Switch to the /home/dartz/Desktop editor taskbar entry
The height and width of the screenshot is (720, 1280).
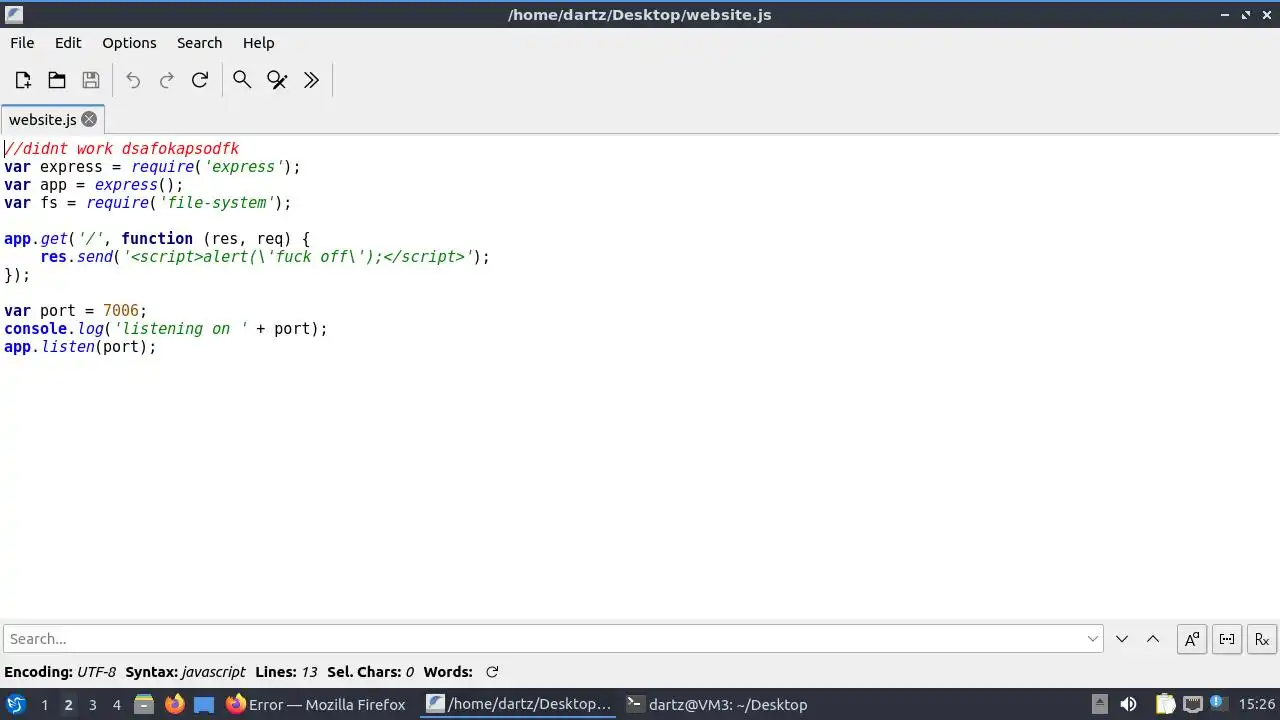point(518,704)
